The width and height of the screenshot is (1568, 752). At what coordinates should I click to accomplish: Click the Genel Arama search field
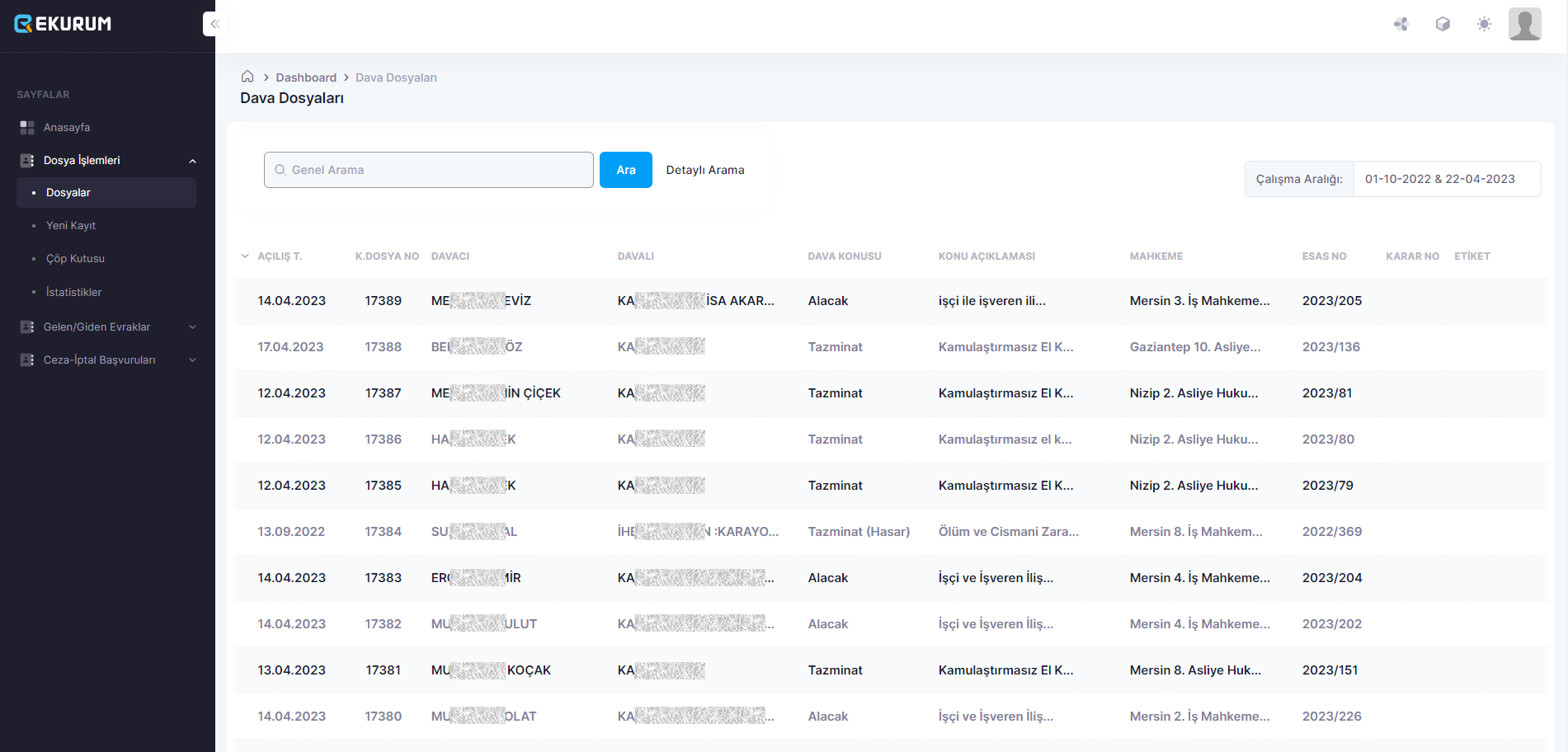point(429,170)
